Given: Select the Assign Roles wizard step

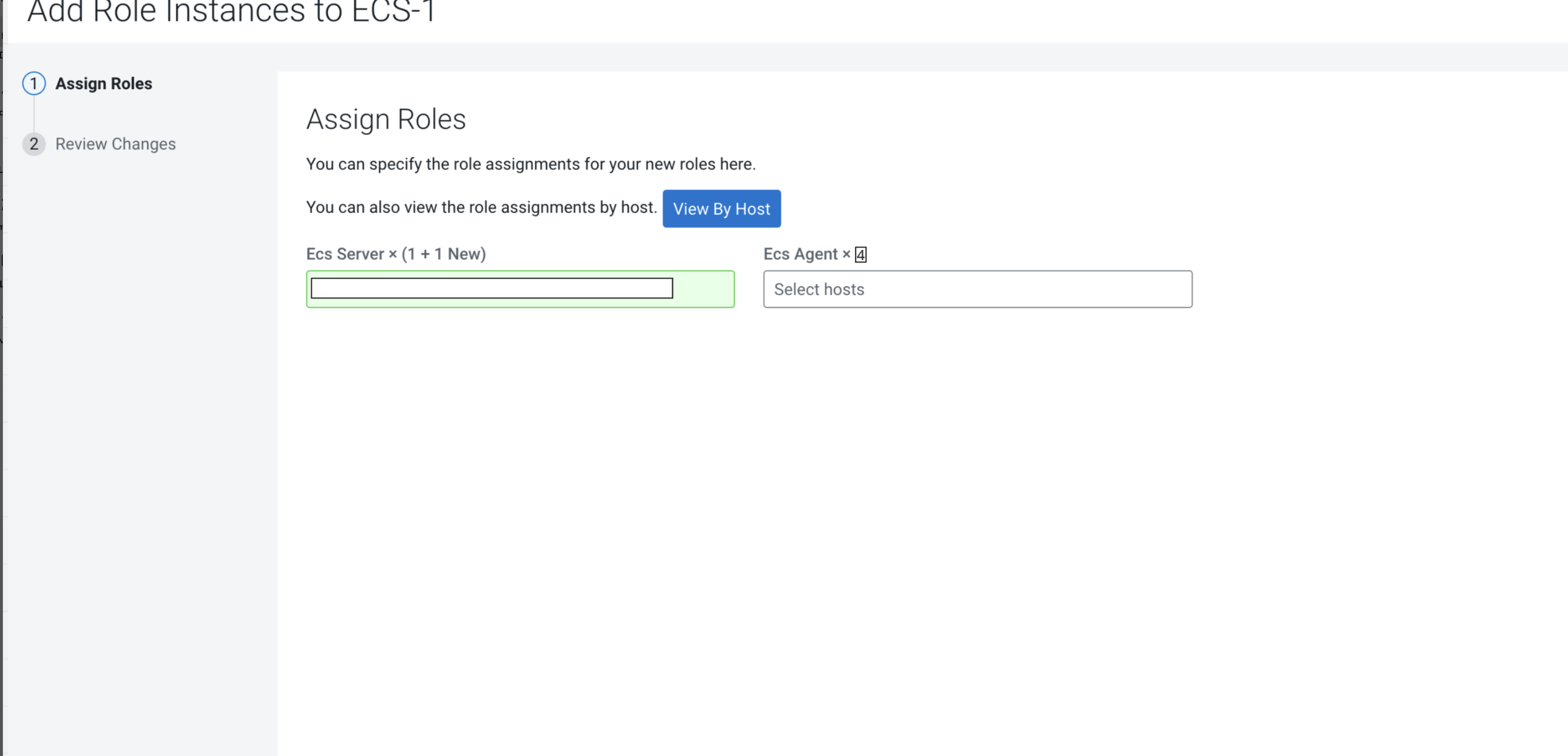Looking at the screenshot, I should [103, 83].
